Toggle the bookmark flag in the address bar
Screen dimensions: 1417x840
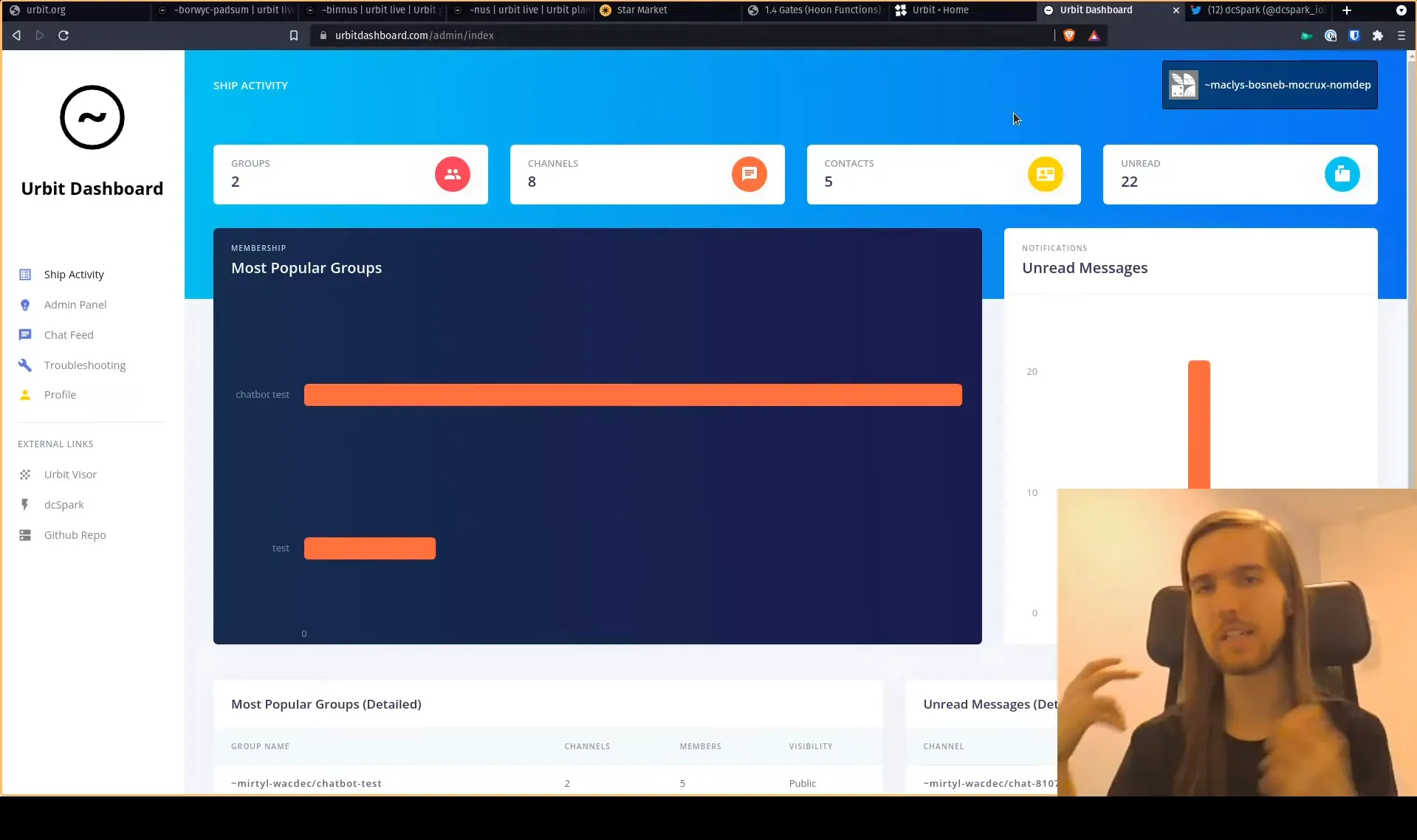point(293,35)
